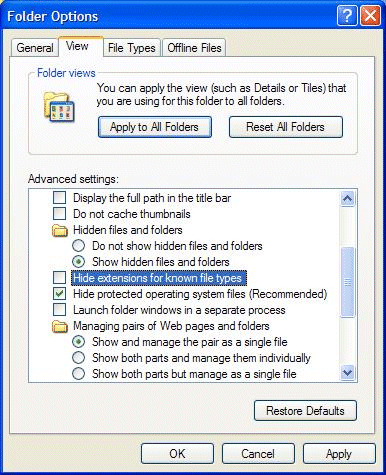Select Do not show hidden files and folders
The width and height of the screenshot is (386, 475).
(x=78, y=246)
